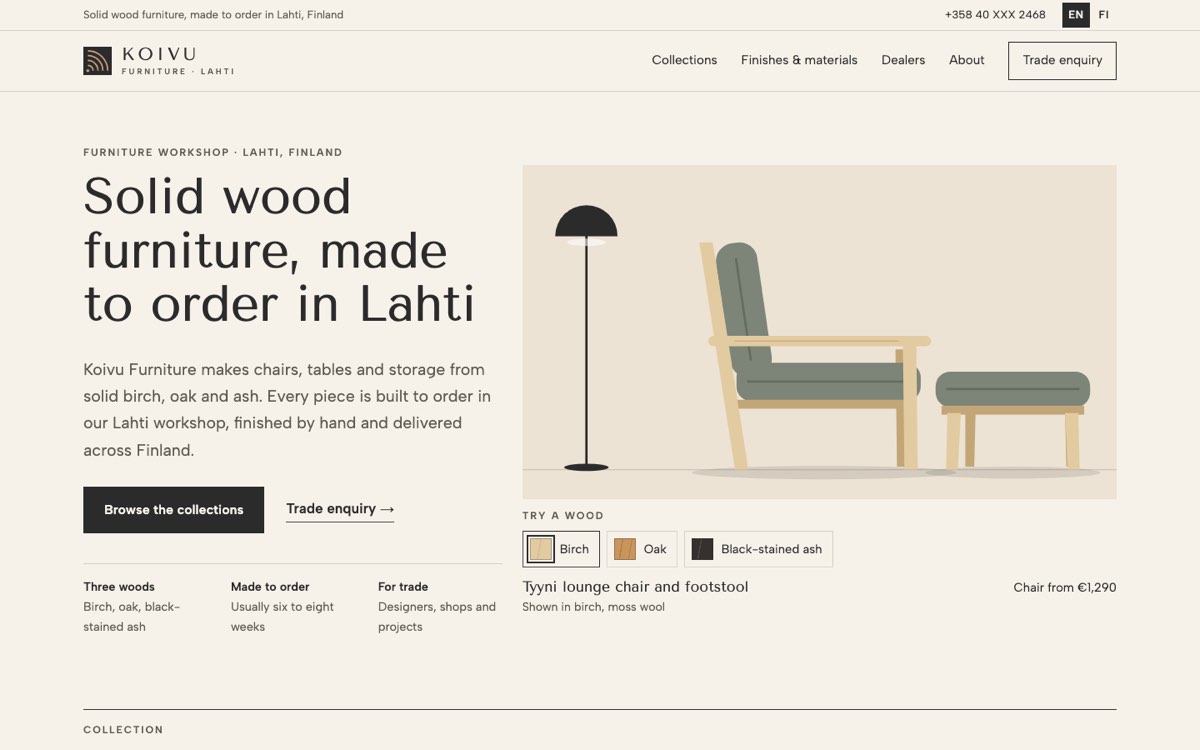Open the KOIVU Furniture Lahti wordmark
Viewport: 1200px width, 750px height.
click(178, 61)
